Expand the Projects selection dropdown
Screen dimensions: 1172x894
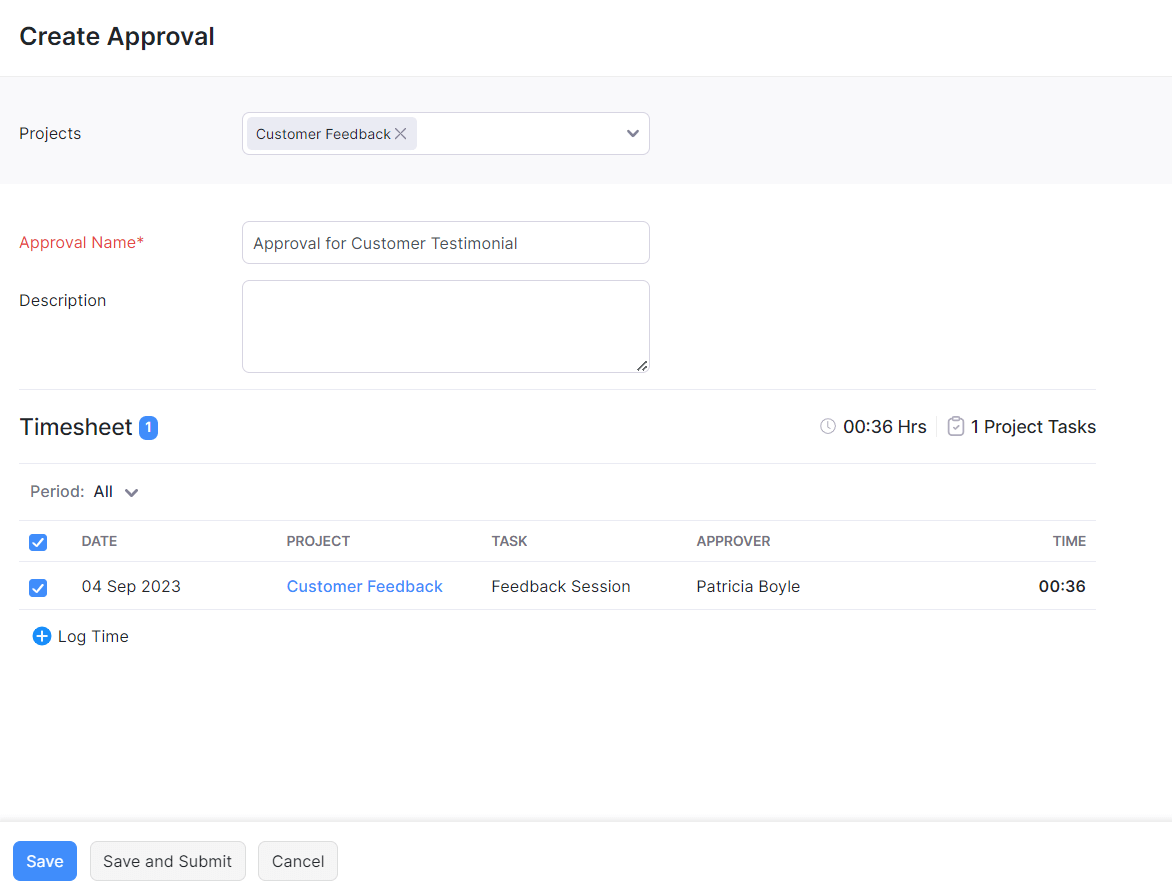[632, 133]
